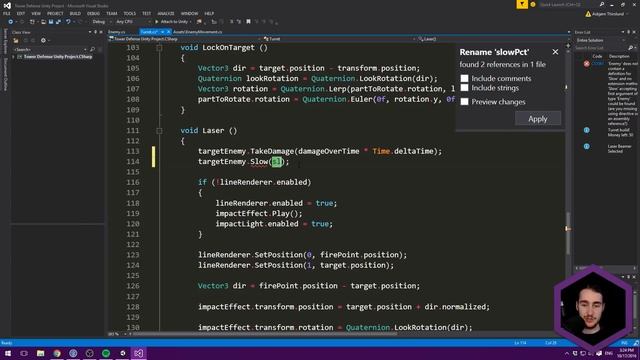
Task: Click the red error icon in Error List
Action: pyautogui.click(x=587, y=64)
